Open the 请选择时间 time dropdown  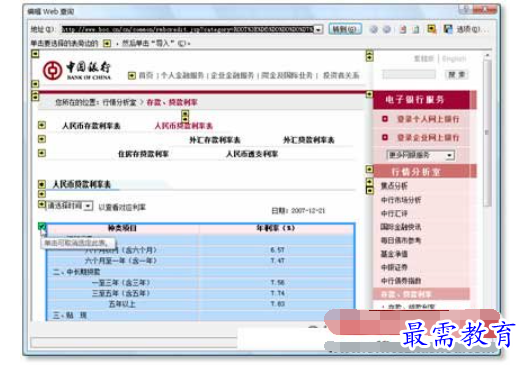coord(70,206)
